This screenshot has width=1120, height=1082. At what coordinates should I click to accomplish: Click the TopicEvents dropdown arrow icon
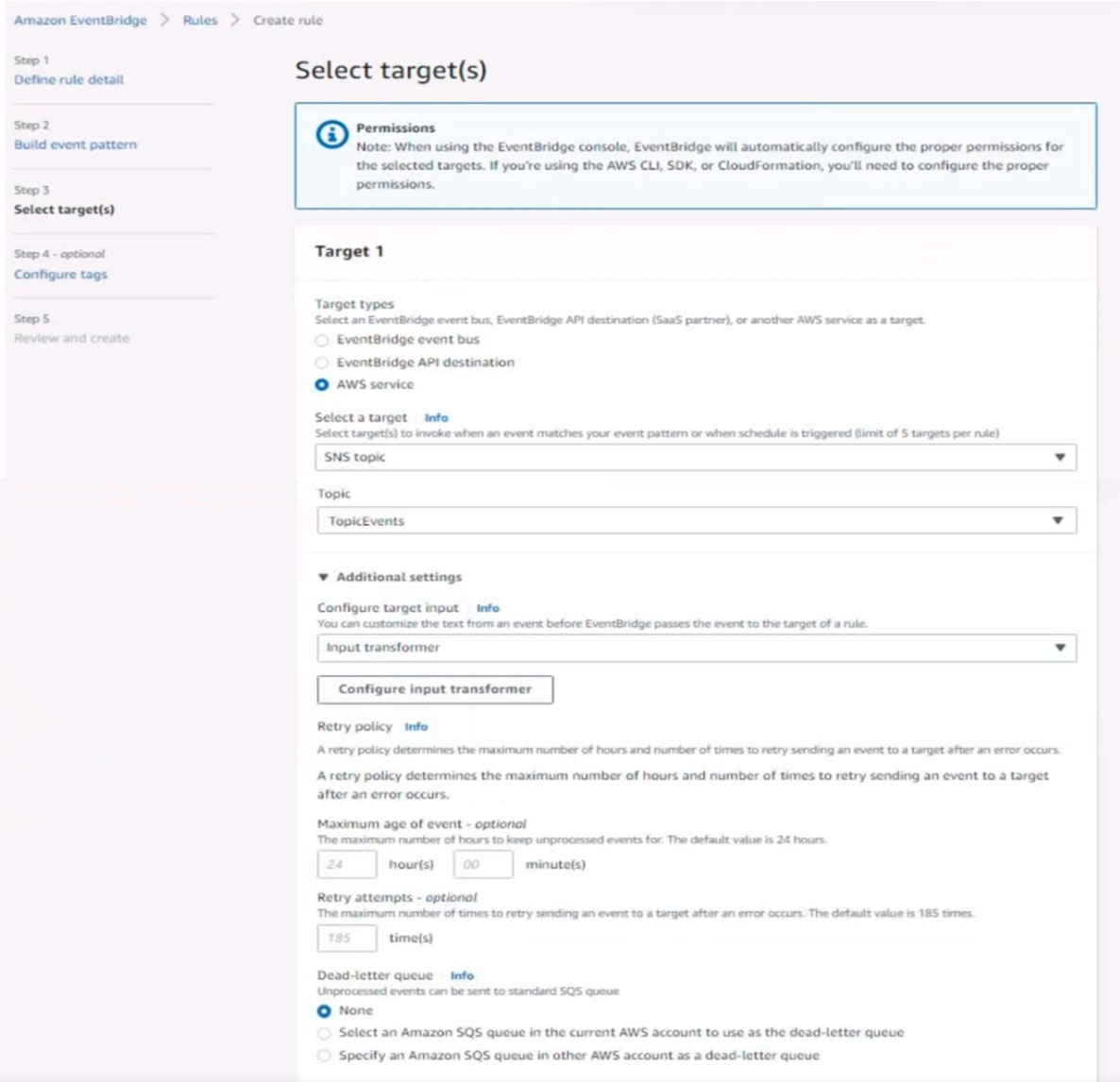(x=1058, y=520)
